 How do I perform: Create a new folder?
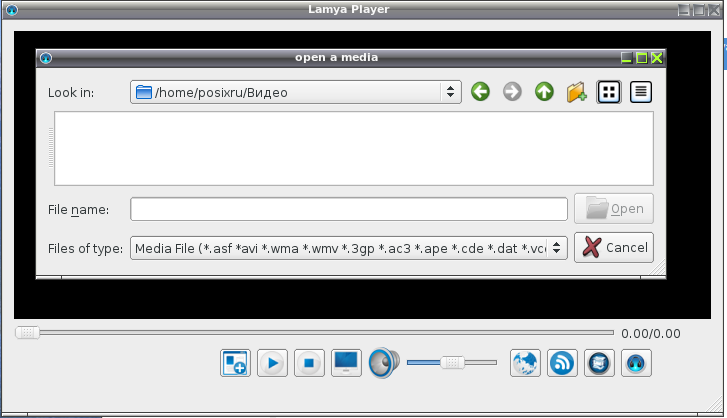(576, 92)
